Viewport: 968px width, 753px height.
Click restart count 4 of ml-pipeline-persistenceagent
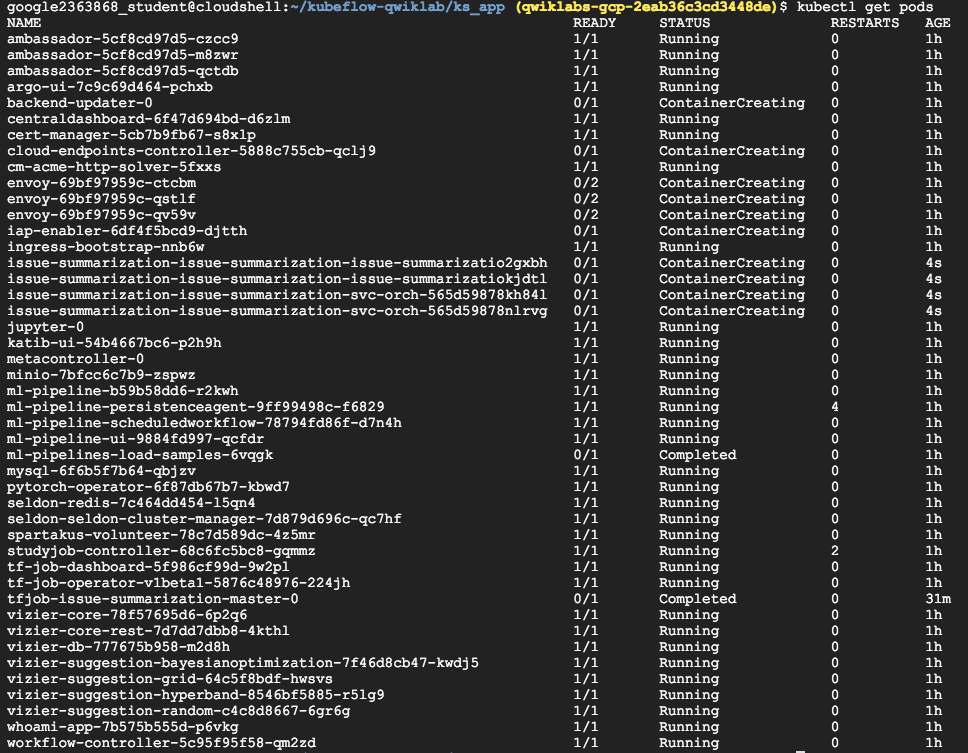[x=835, y=407]
